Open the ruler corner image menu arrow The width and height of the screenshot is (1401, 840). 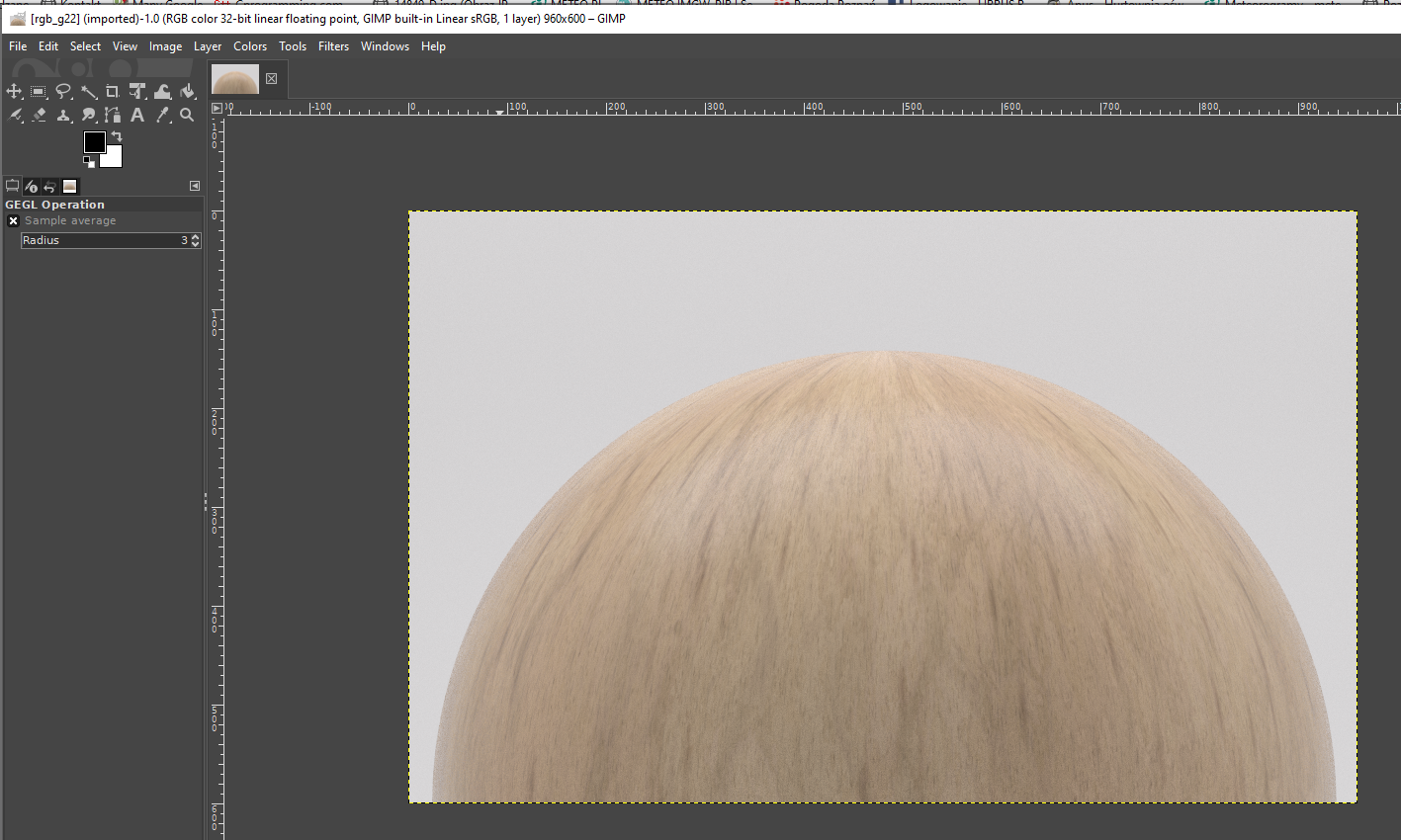[x=217, y=108]
